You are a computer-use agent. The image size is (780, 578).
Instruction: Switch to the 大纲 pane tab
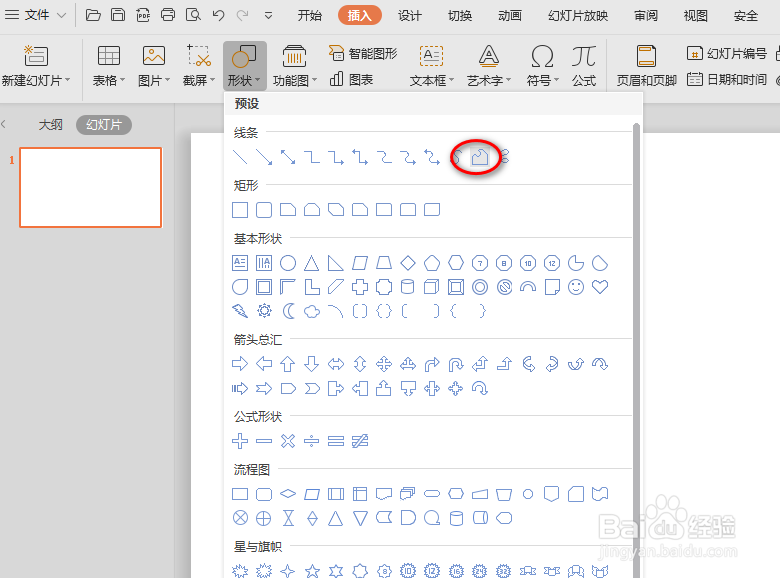click(x=51, y=125)
